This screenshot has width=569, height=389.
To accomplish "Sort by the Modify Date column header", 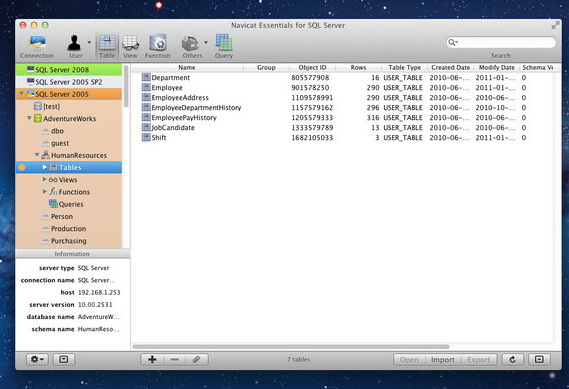I will tap(496, 67).
